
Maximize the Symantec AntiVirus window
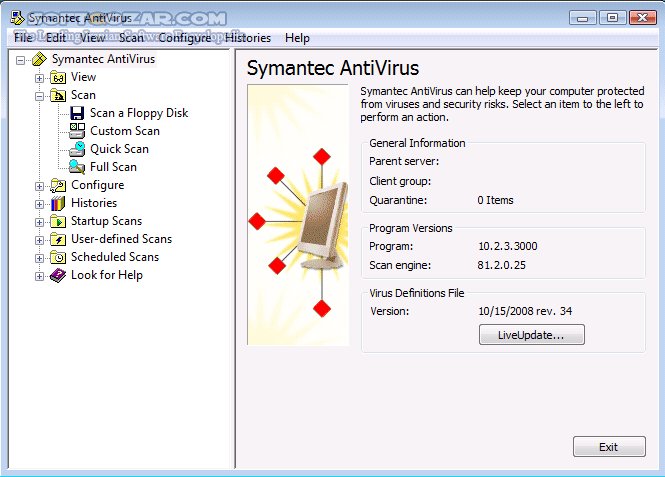[612, 18]
